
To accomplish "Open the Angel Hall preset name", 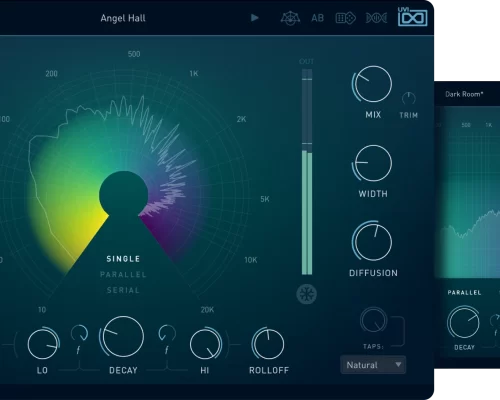I will [x=123, y=18].
